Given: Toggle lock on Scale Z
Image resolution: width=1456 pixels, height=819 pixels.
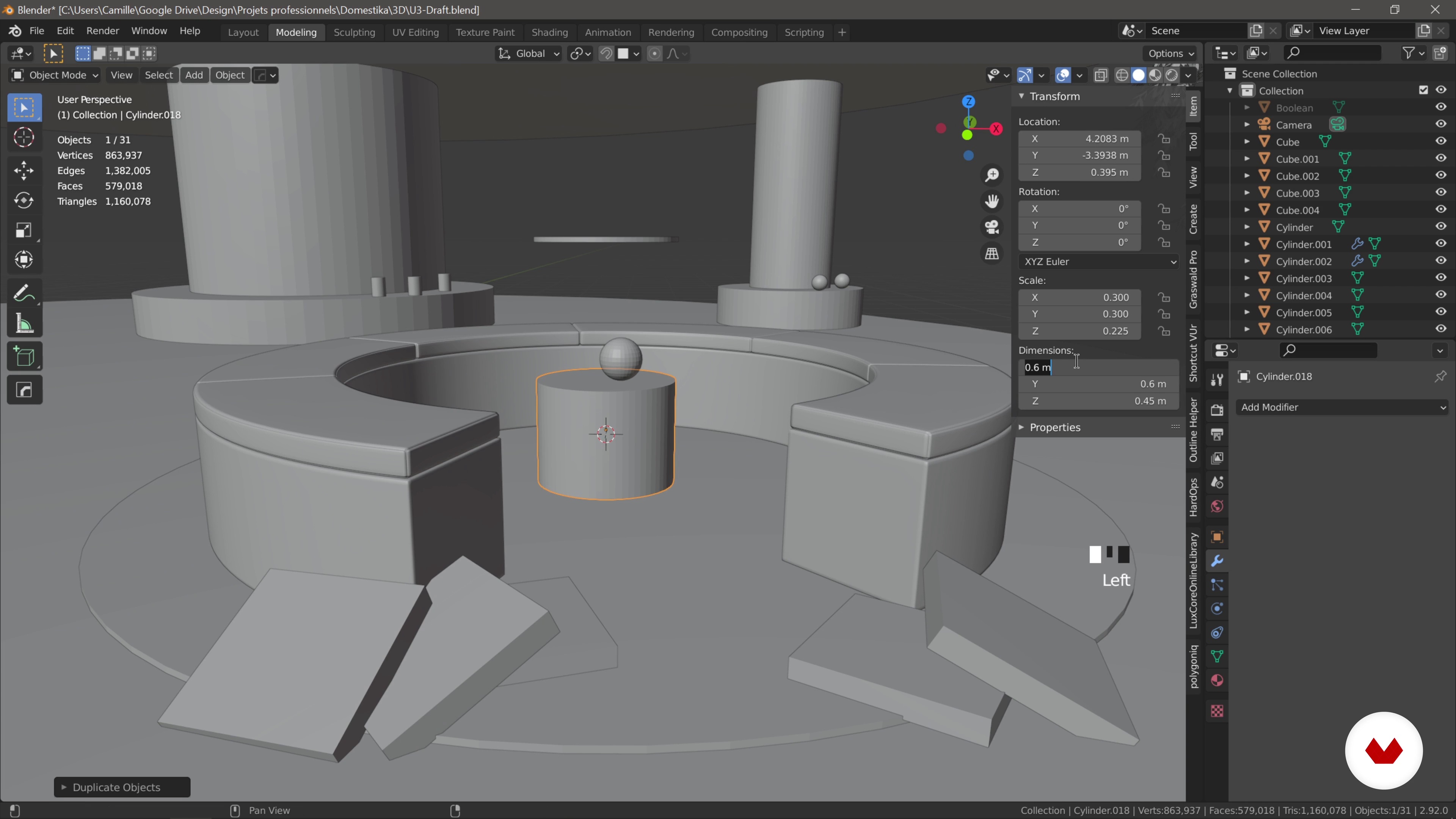Looking at the screenshot, I should pyautogui.click(x=1164, y=331).
